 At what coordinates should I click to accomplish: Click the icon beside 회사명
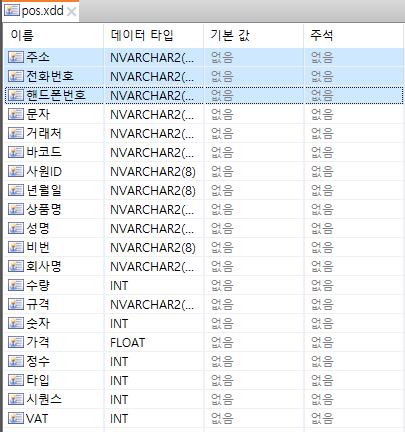pyautogui.click(x=16, y=266)
